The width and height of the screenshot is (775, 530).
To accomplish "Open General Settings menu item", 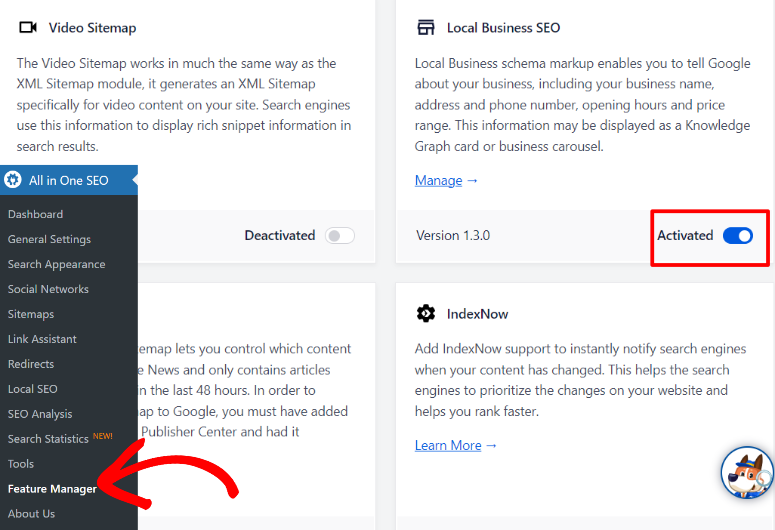I will click(x=49, y=239).
